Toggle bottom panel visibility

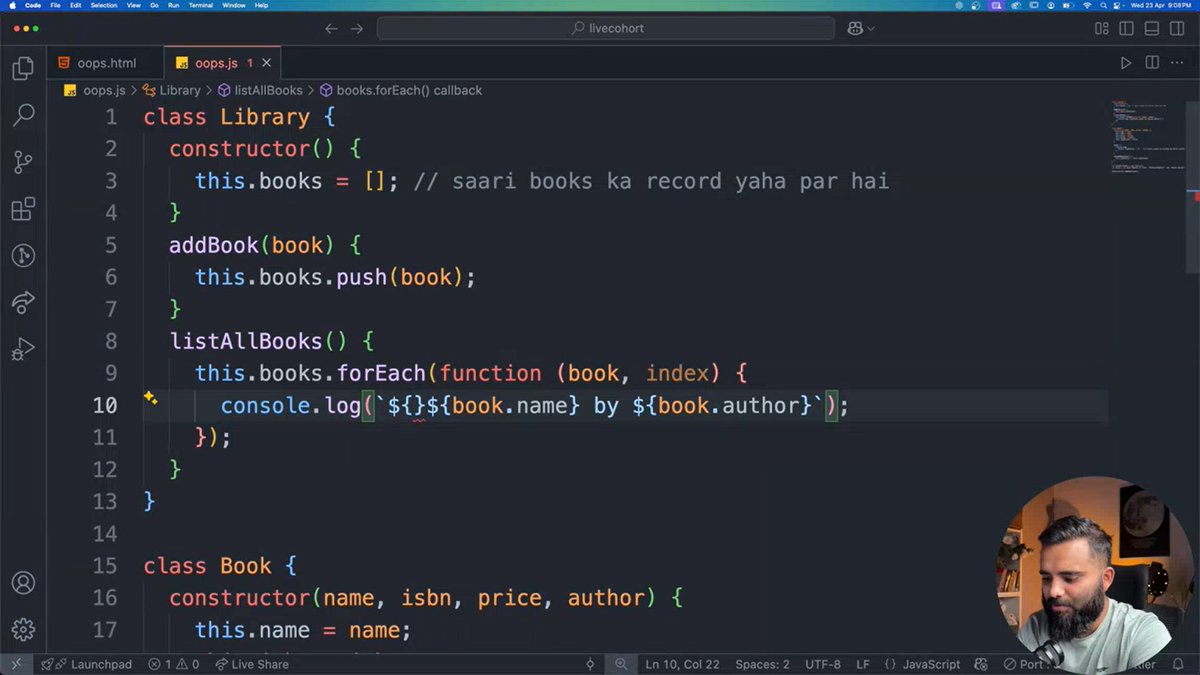[1153, 28]
